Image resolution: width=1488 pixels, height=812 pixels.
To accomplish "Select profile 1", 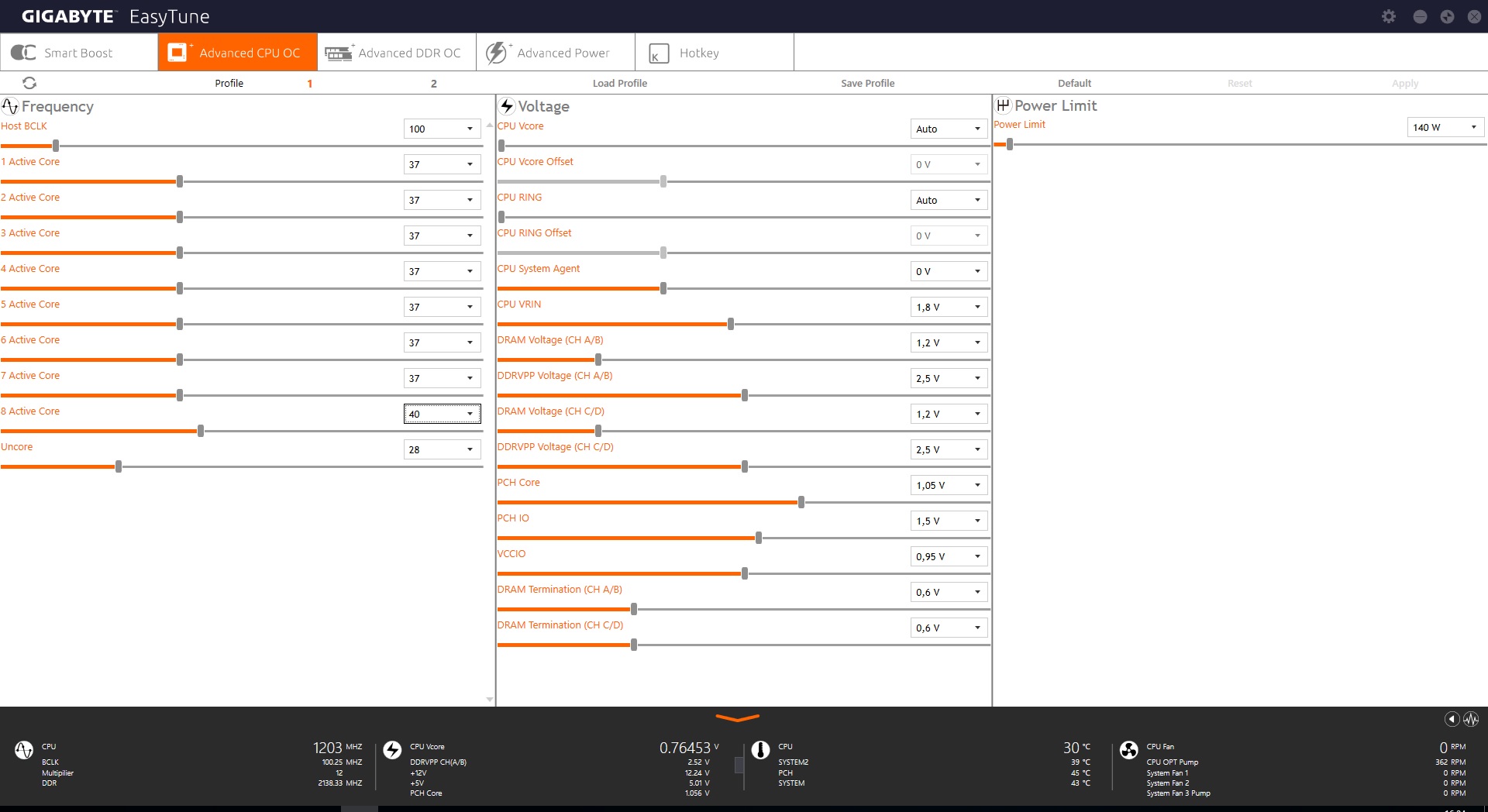I will point(310,84).
